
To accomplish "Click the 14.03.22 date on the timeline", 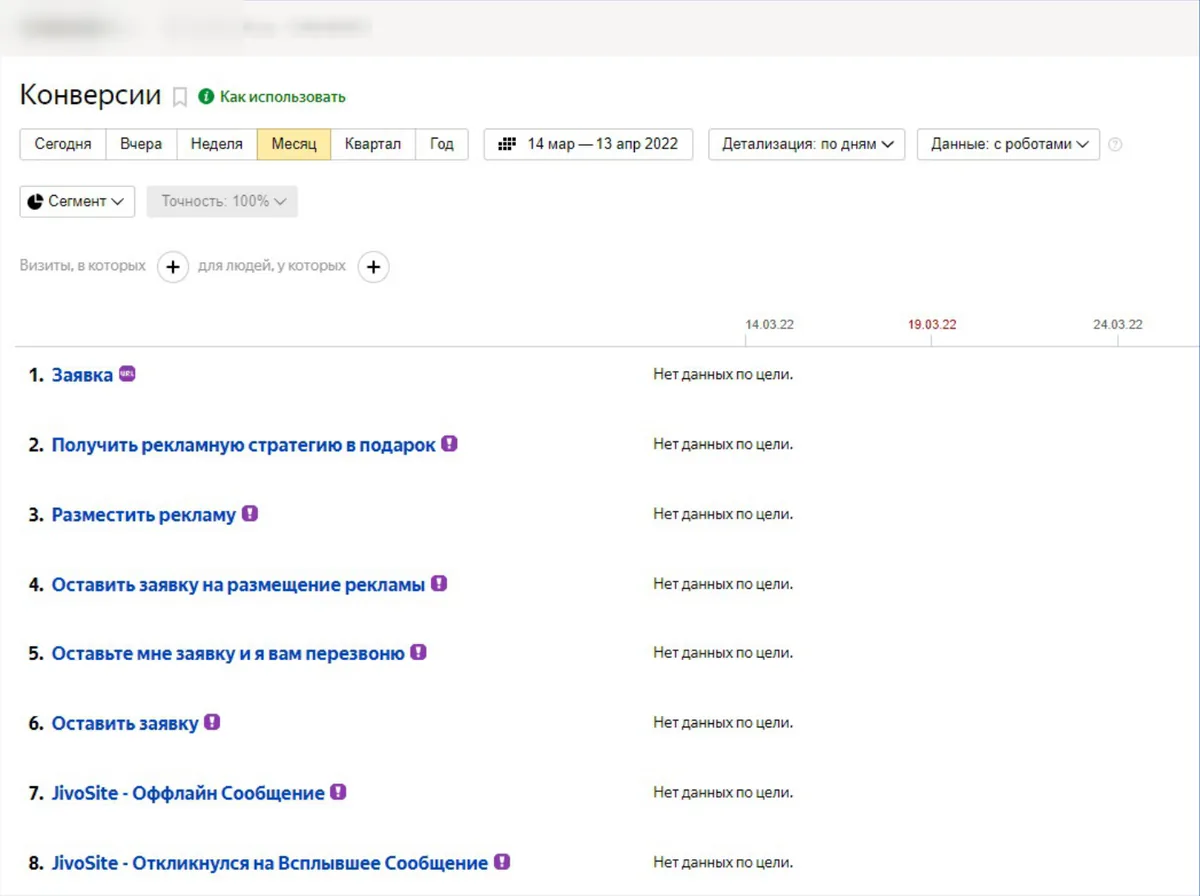I will tap(770, 325).
